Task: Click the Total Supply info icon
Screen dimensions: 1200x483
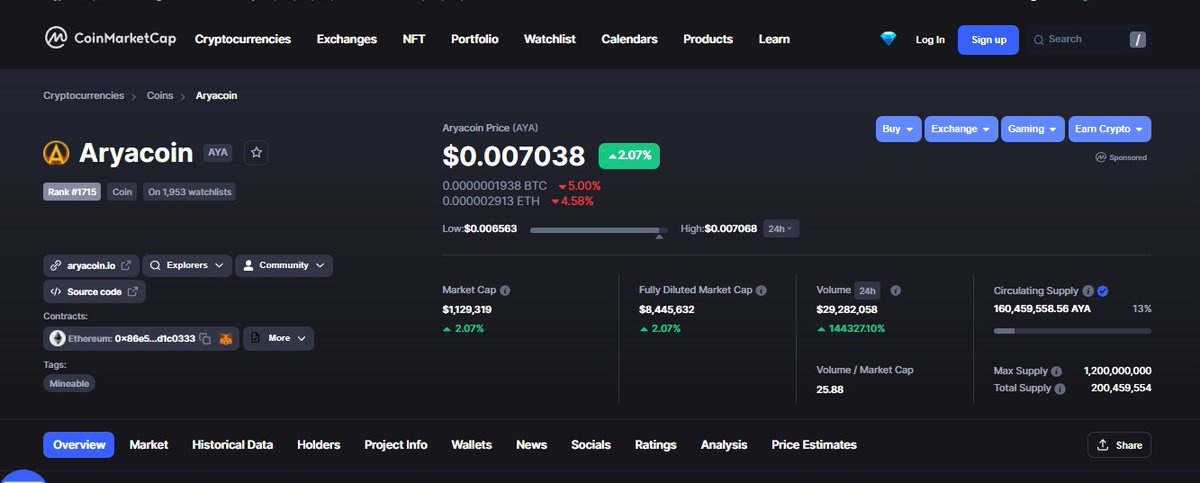Action: pos(1060,388)
